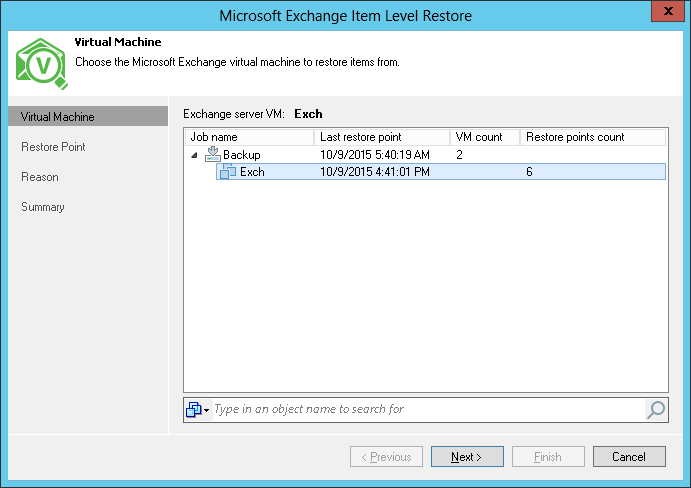Screen dimensions: 691x488
Task: Go to the Summary step
Action: pos(43,207)
